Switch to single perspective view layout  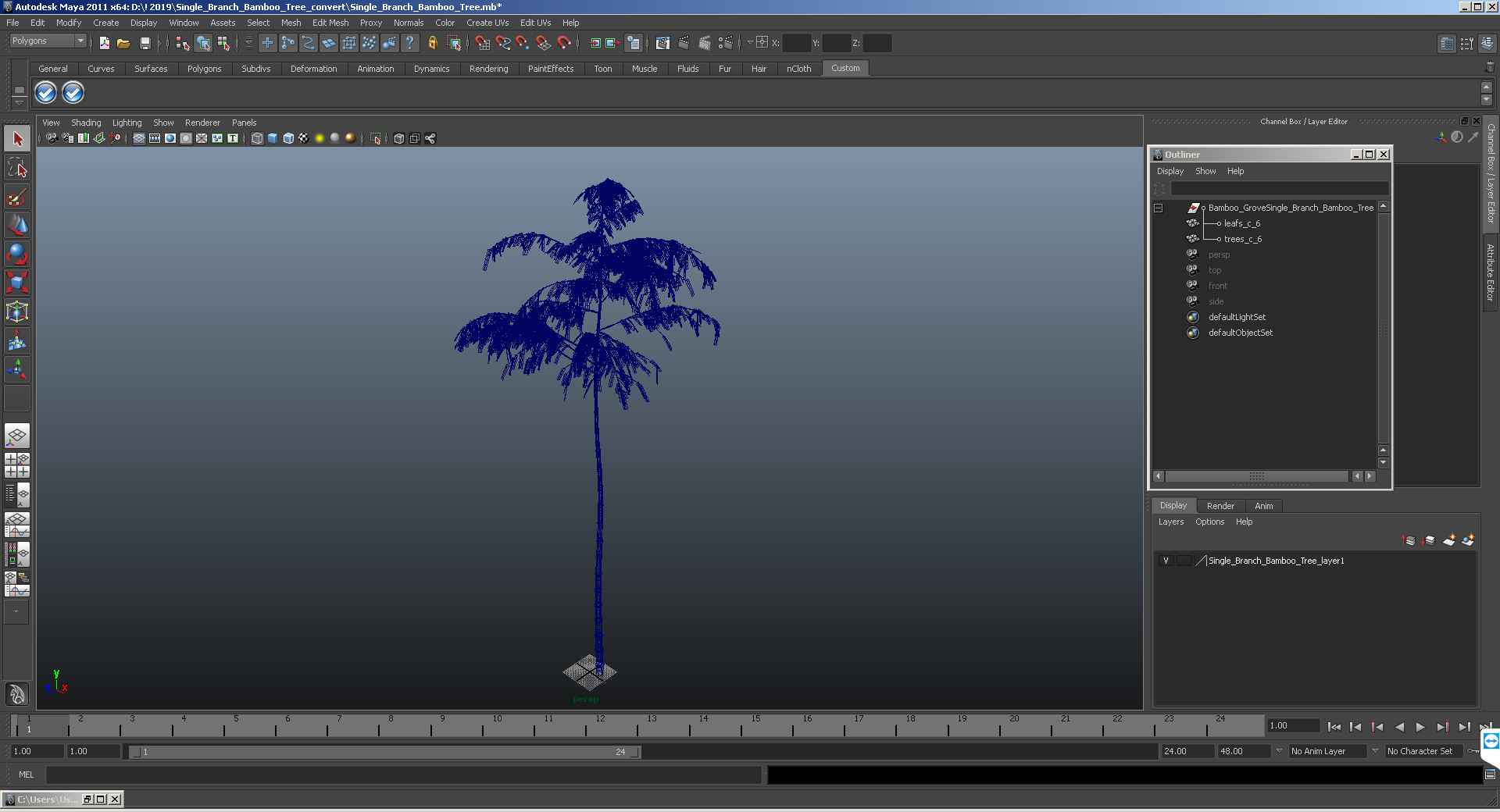(17, 436)
